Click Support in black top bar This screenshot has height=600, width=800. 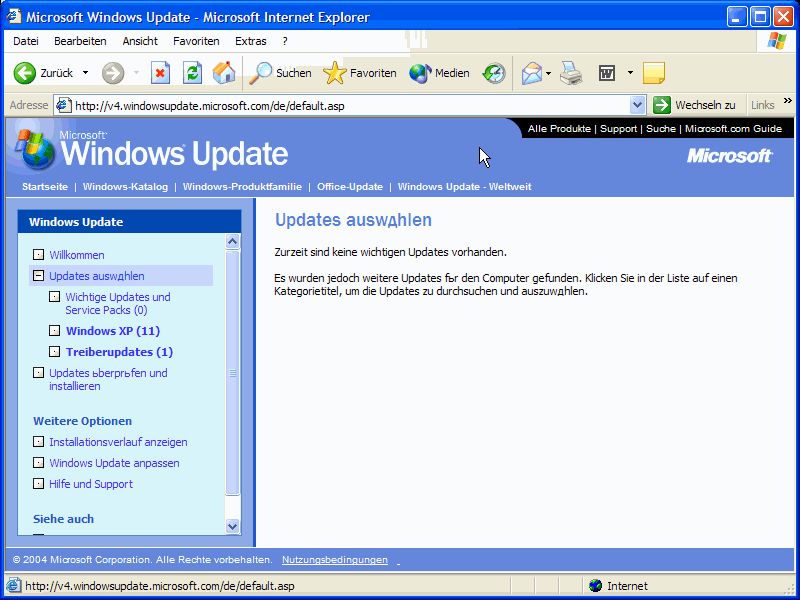(618, 129)
